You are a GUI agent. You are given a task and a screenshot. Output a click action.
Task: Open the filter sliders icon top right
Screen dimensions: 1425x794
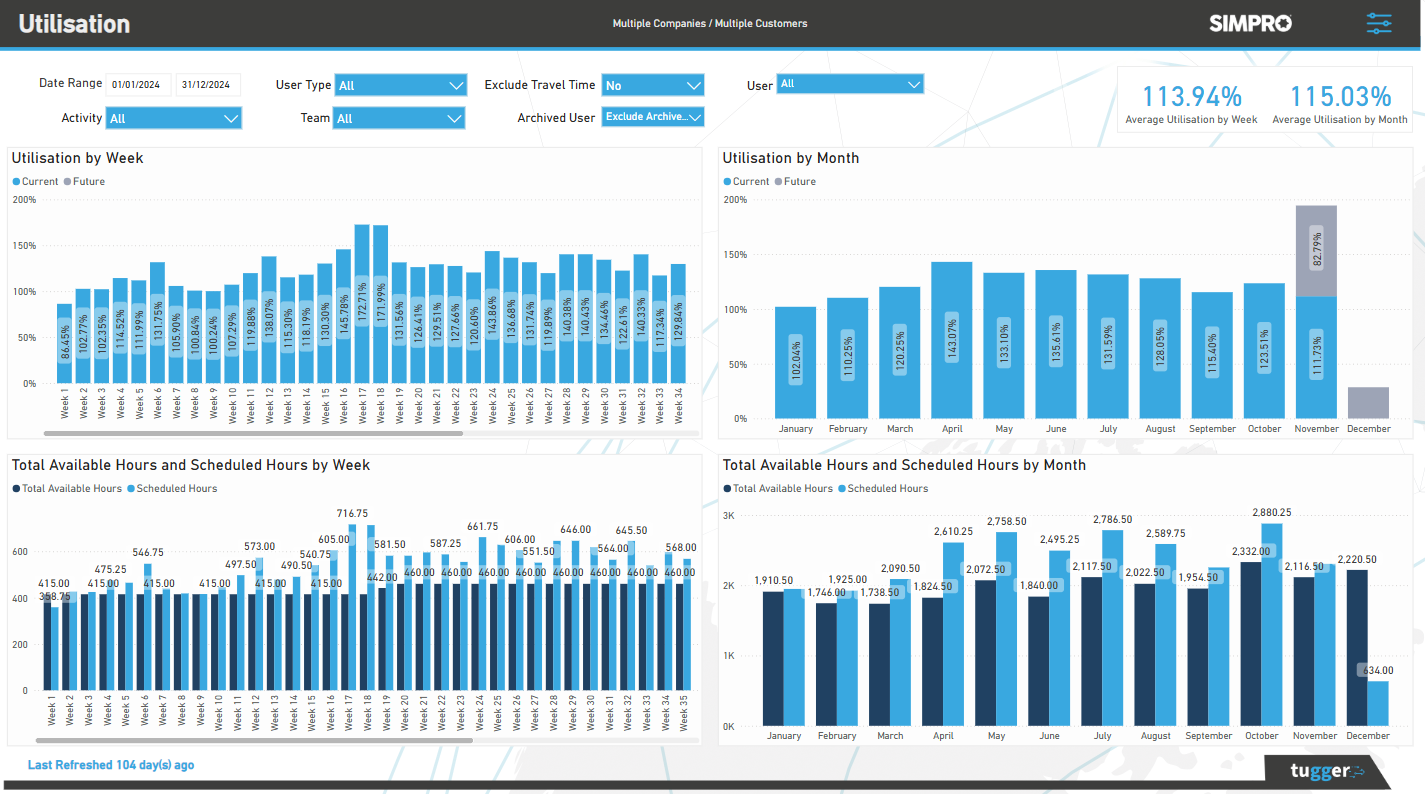[1379, 23]
